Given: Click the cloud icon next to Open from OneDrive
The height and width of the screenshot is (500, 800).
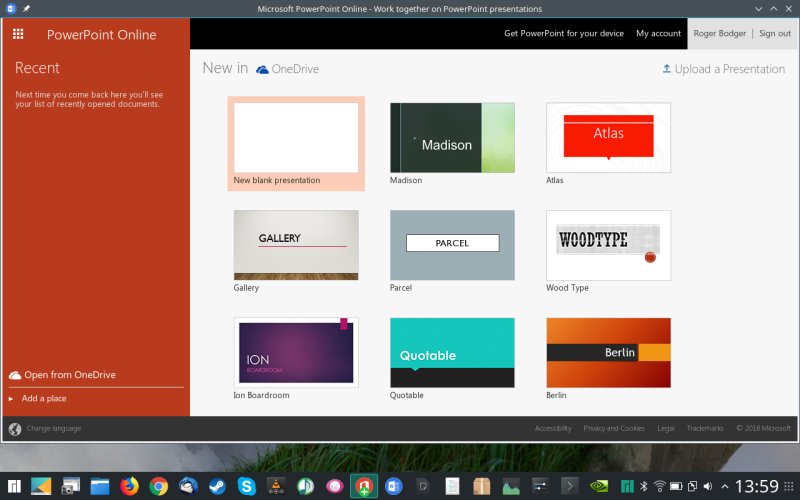Looking at the screenshot, I should (x=15, y=375).
